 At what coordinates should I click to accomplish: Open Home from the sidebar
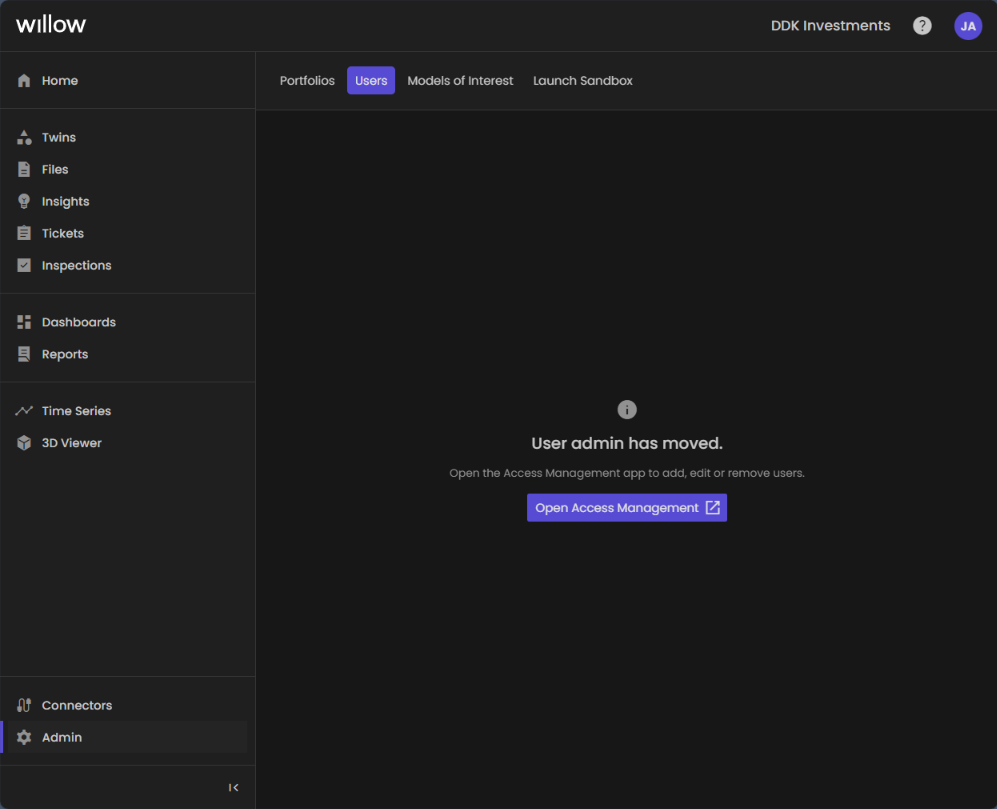[x=60, y=81]
